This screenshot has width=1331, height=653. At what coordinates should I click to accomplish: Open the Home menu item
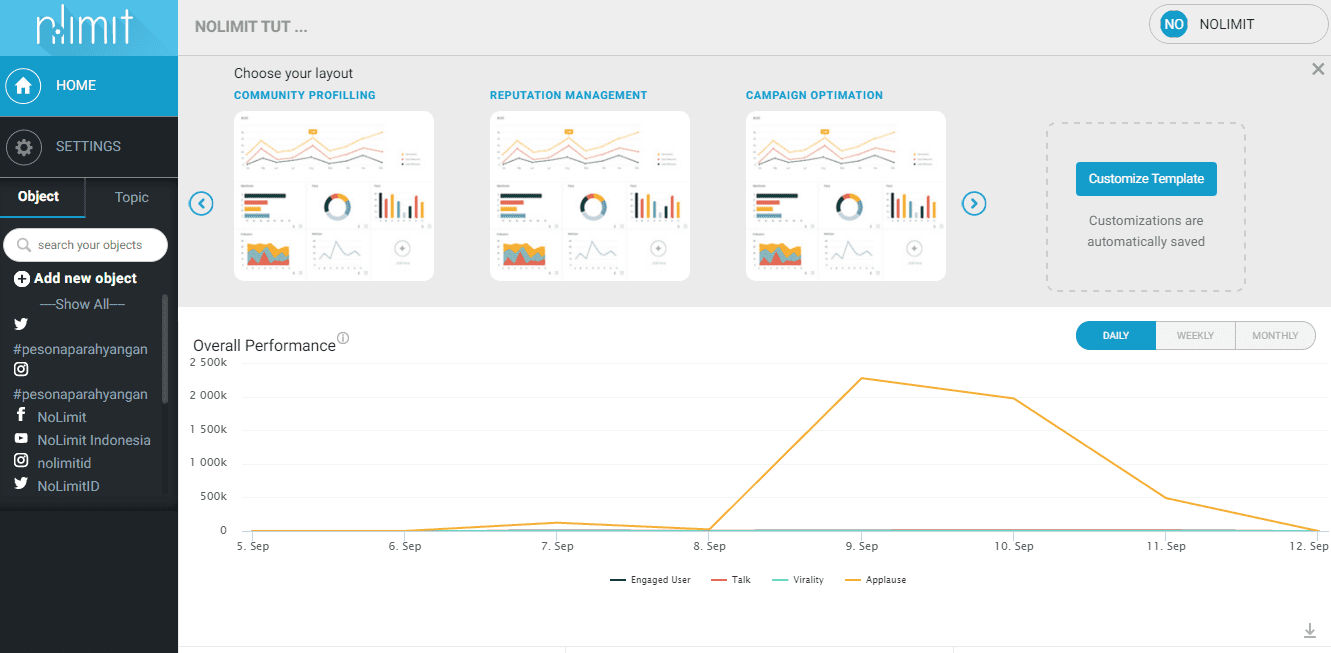(89, 86)
